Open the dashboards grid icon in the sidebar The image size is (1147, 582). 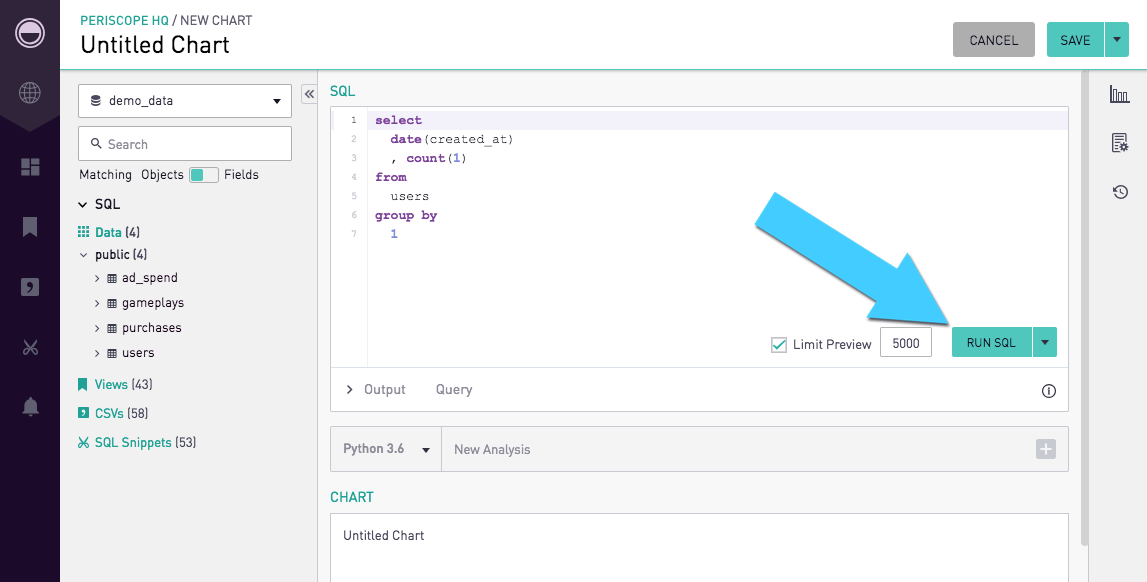30,167
